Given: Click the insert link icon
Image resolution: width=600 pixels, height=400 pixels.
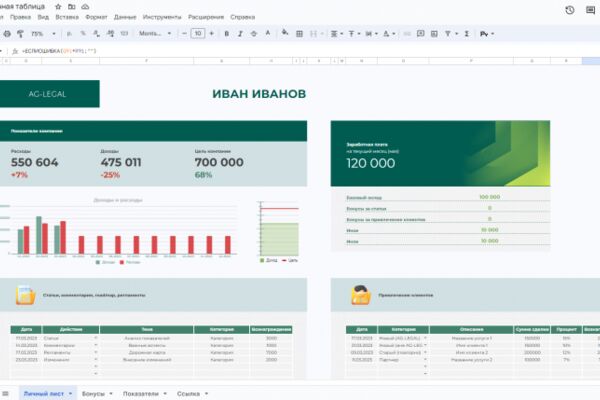Looking at the screenshot, I should (x=407, y=34).
